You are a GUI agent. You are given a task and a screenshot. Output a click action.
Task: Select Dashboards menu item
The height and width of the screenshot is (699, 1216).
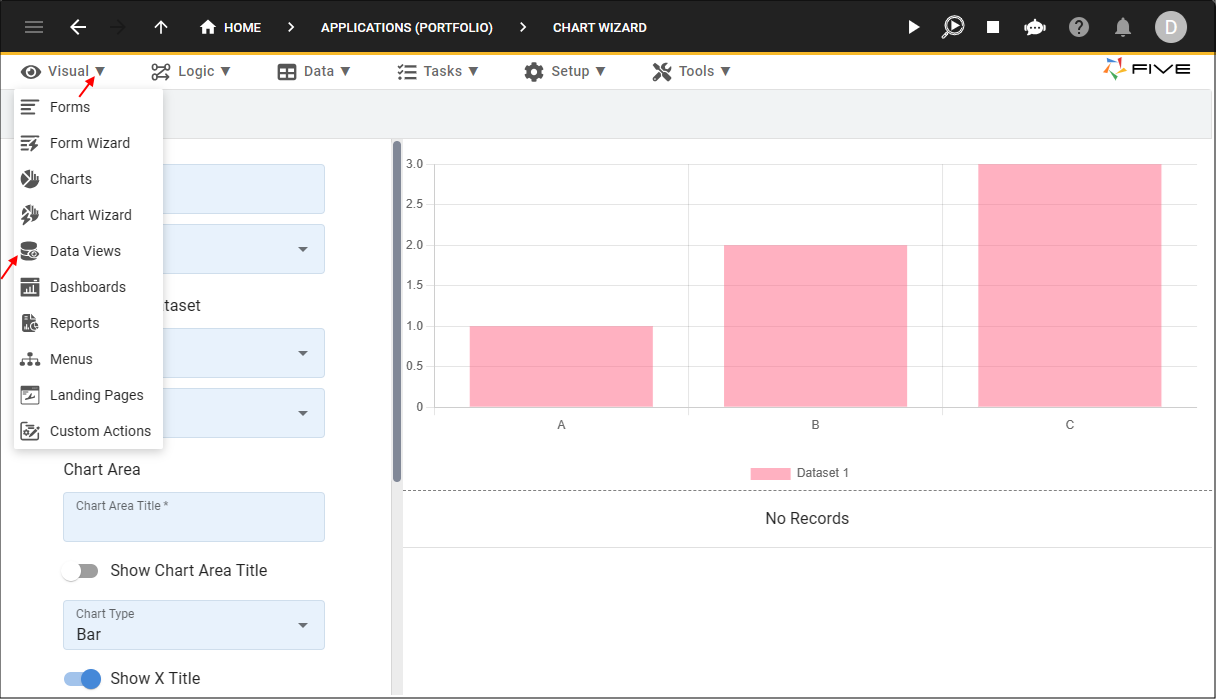click(88, 287)
